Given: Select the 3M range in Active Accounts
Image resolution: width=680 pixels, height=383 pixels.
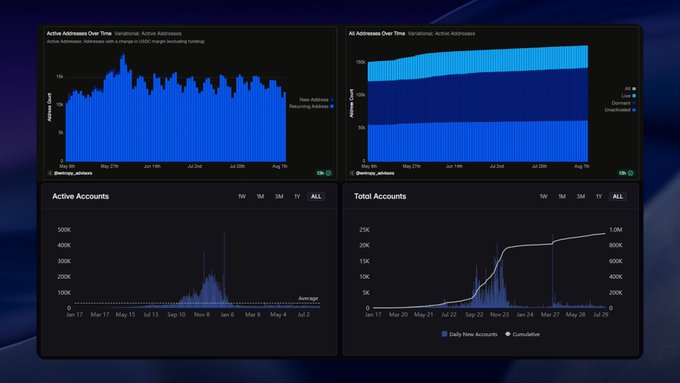Looking at the screenshot, I should click(x=279, y=196).
